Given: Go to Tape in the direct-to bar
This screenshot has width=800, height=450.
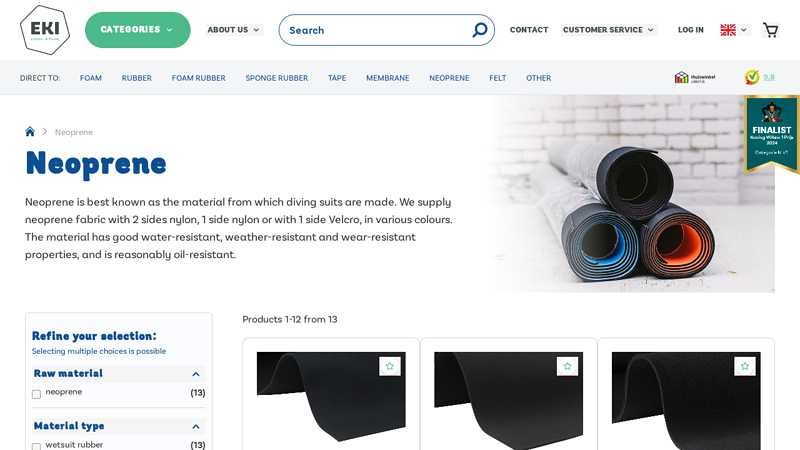Looking at the screenshot, I should click(x=337, y=78).
